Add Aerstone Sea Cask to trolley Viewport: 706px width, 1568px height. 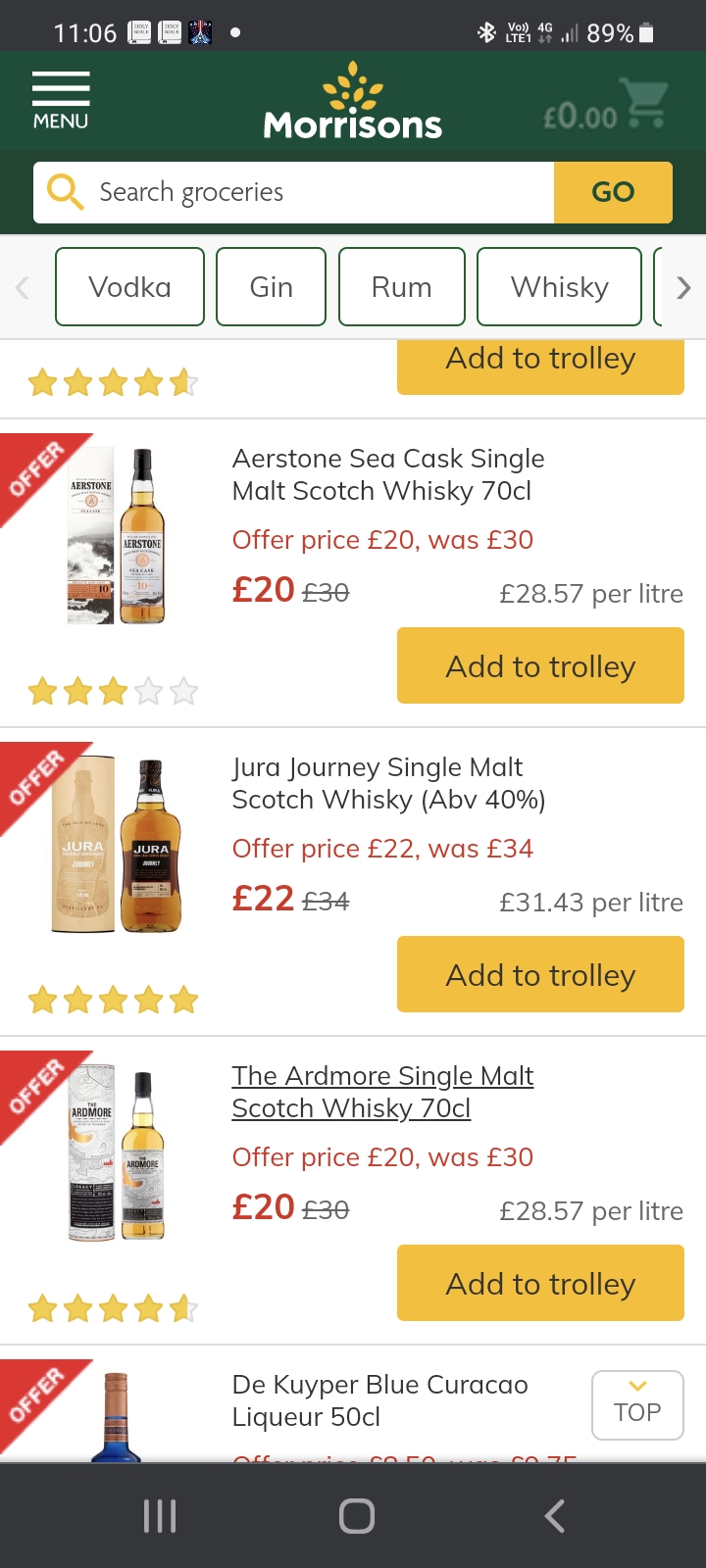[540, 666]
